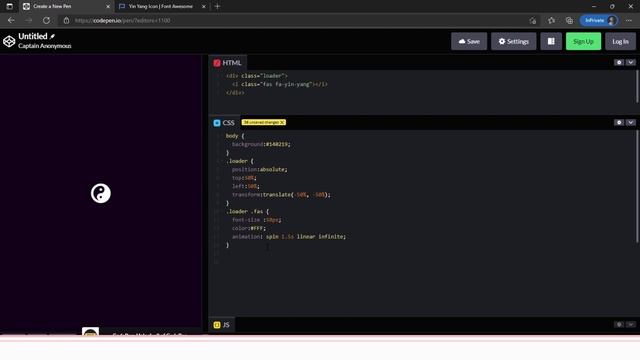Image resolution: width=640 pixels, height=360 pixels.
Task: Click the HTML editor vertical scrollbar
Action: (x=637, y=87)
